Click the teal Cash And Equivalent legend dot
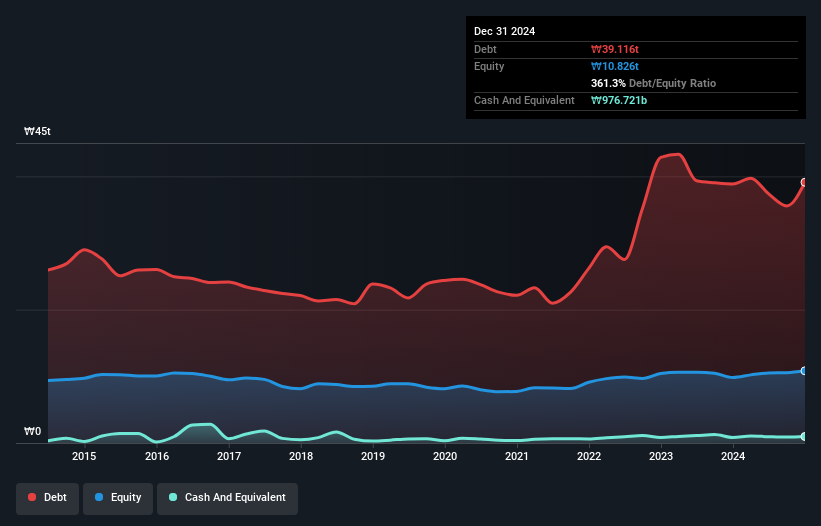 click(x=173, y=497)
